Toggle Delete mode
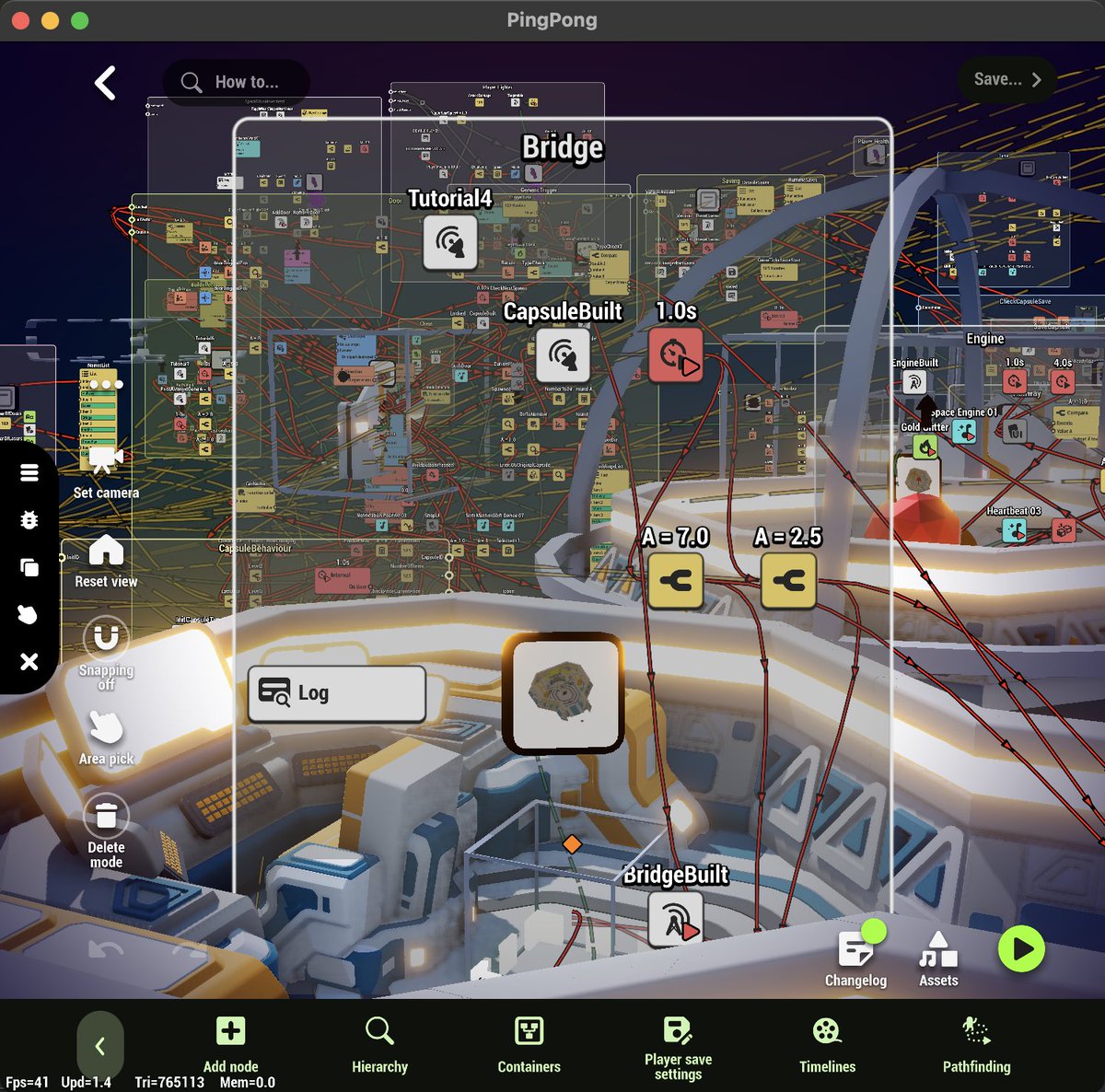 pos(106,831)
